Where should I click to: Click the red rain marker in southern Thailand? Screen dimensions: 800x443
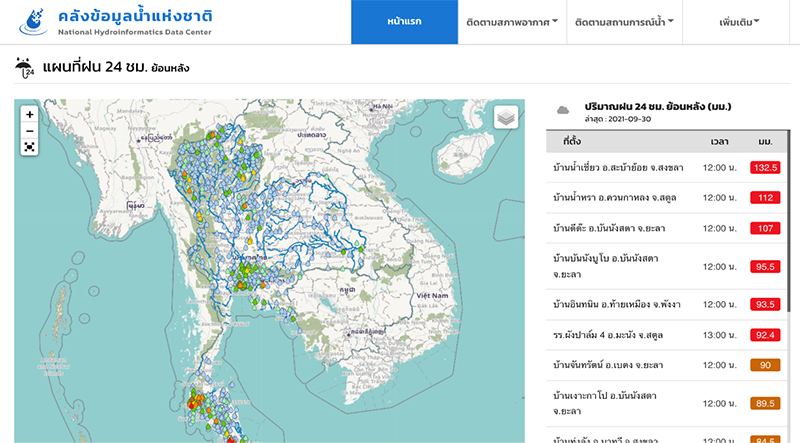[192, 404]
